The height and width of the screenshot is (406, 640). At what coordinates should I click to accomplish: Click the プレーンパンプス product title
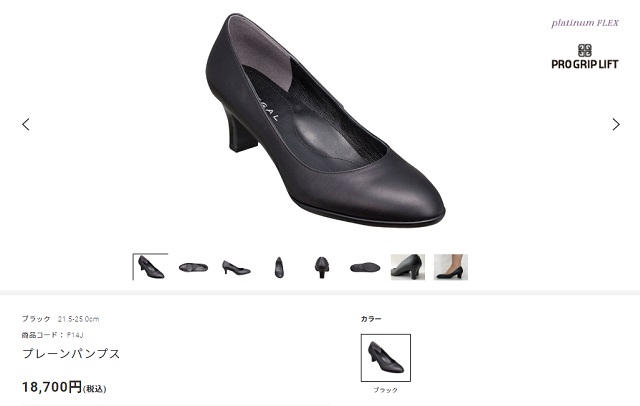click(71, 353)
